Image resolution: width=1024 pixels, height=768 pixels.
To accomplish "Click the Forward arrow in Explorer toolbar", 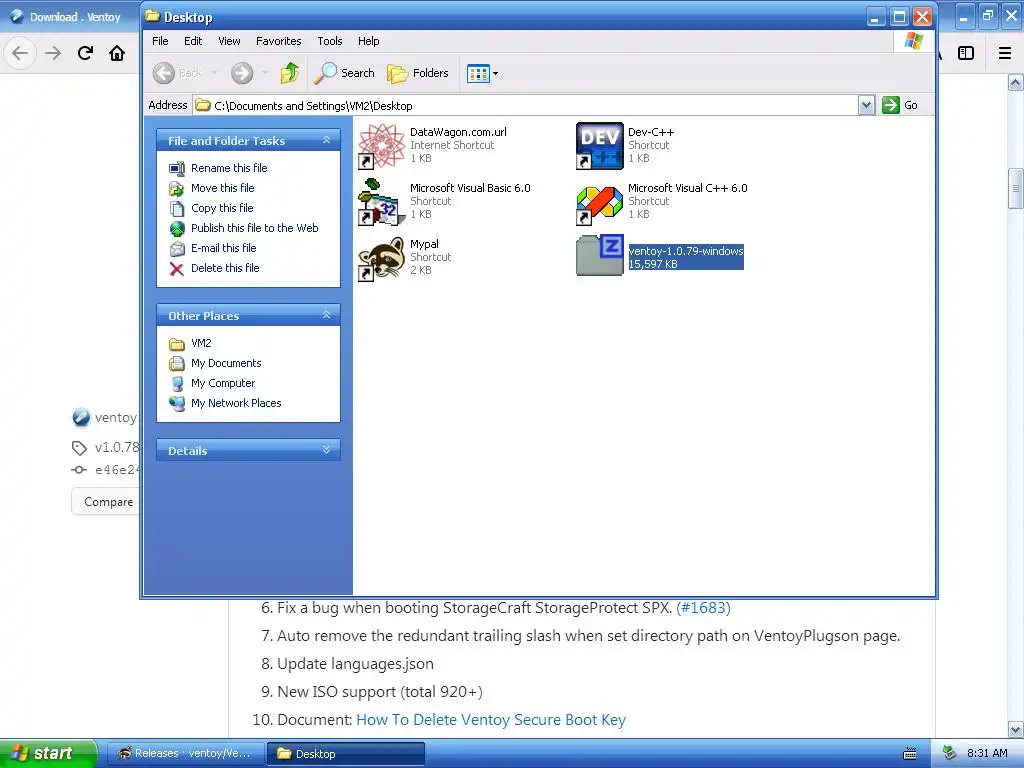I will pyautogui.click(x=242, y=73).
